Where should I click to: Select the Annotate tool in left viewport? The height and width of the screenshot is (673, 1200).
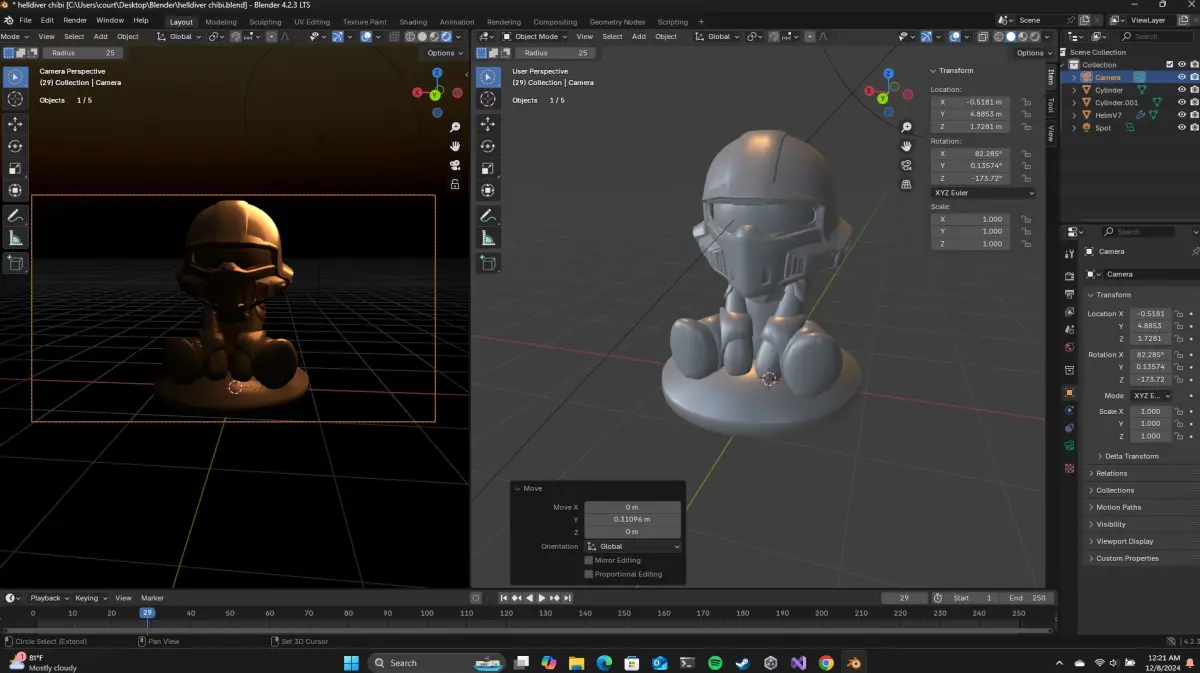tap(15, 216)
